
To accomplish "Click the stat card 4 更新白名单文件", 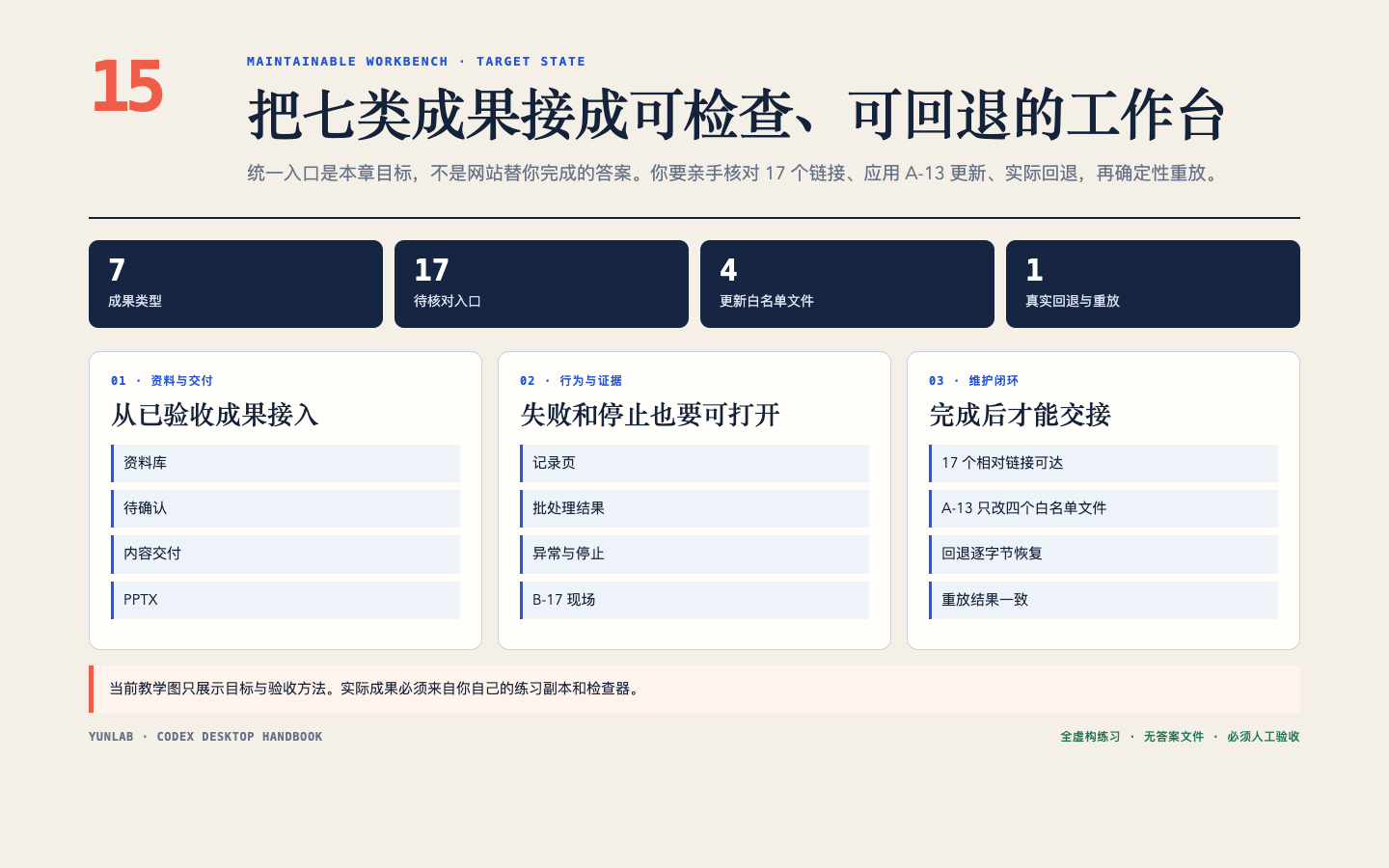I will click(x=847, y=284).
